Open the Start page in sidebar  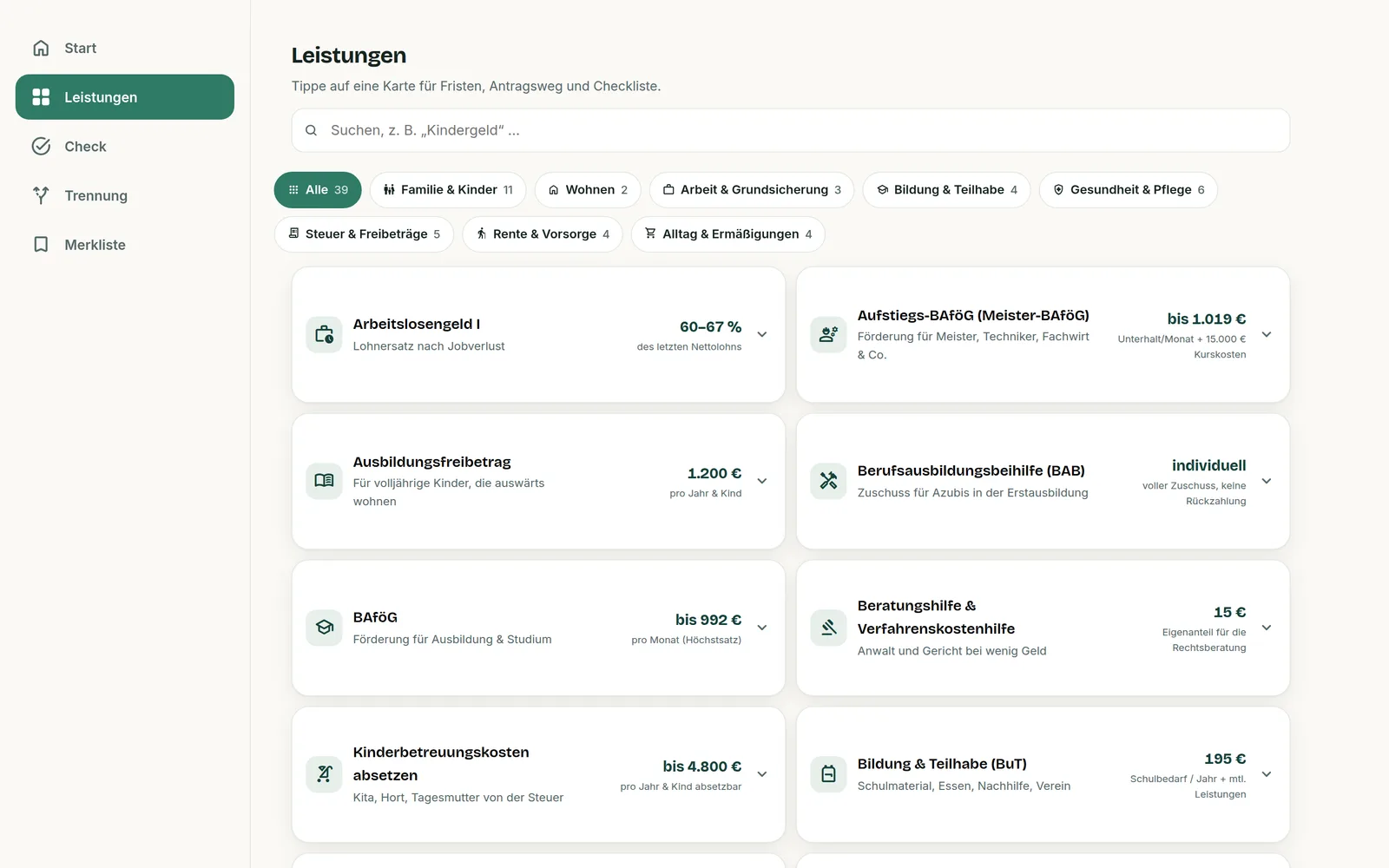[x=125, y=48]
